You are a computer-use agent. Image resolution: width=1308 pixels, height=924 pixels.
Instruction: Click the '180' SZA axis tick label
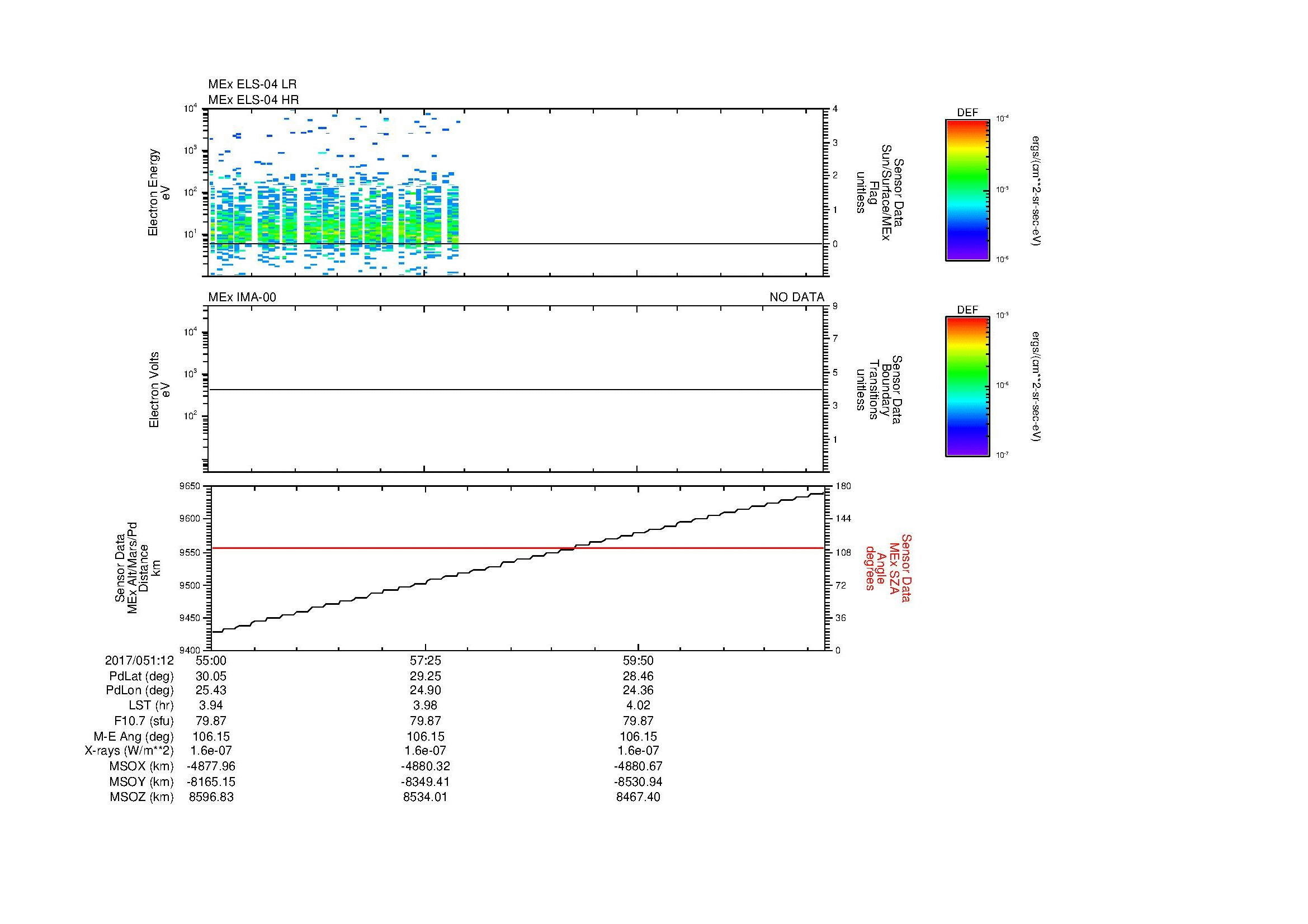pyautogui.click(x=843, y=486)
